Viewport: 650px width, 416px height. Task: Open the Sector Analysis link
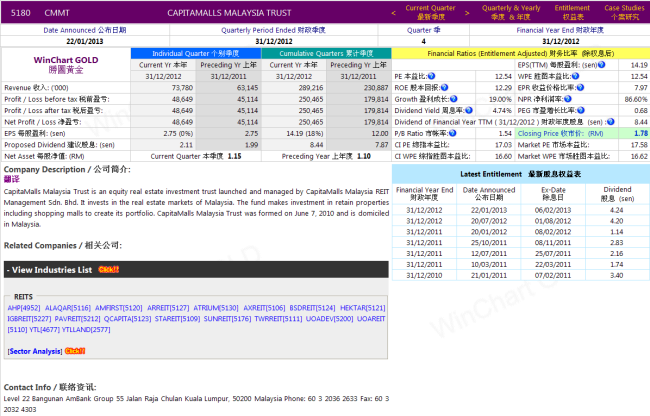click(x=35, y=351)
